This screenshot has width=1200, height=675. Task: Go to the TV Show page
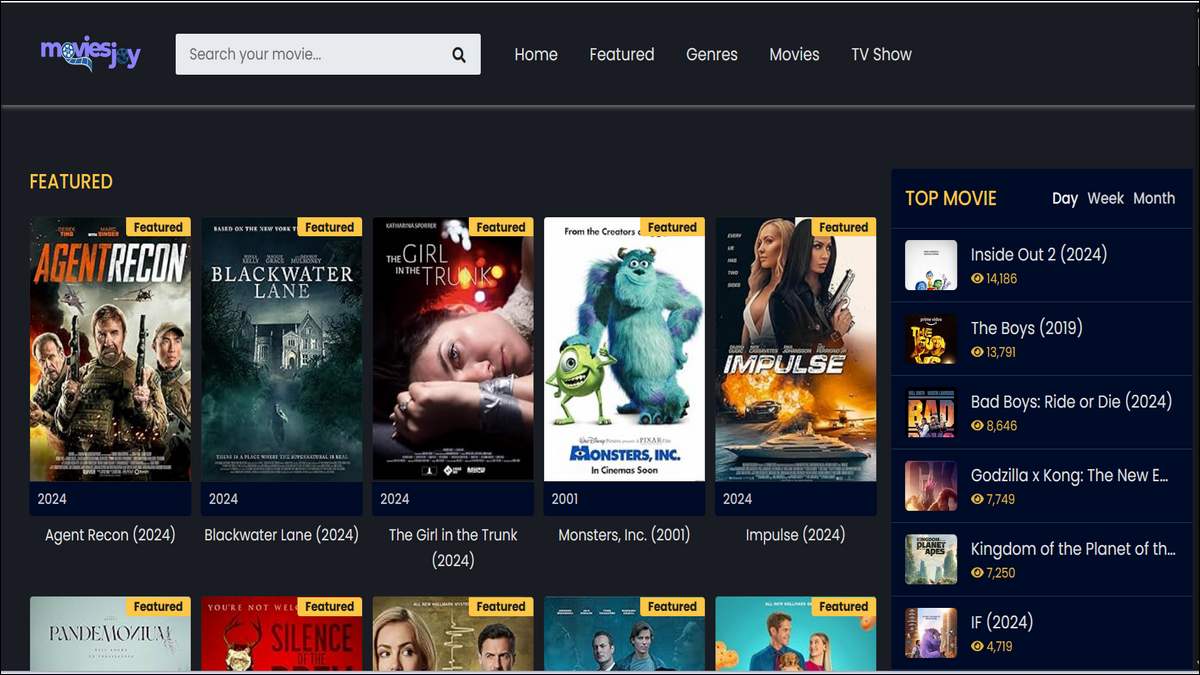[x=881, y=54]
